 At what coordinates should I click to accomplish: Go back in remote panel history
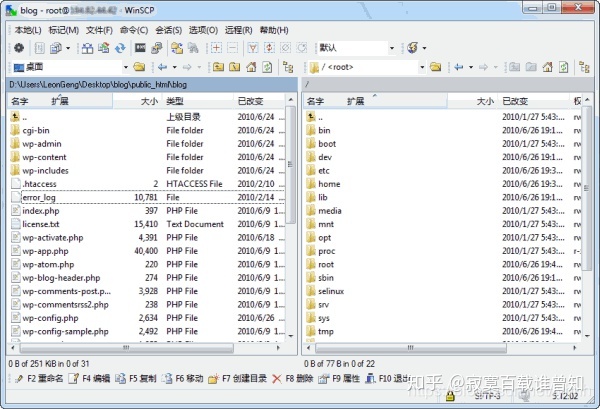pyautogui.click(x=458, y=67)
